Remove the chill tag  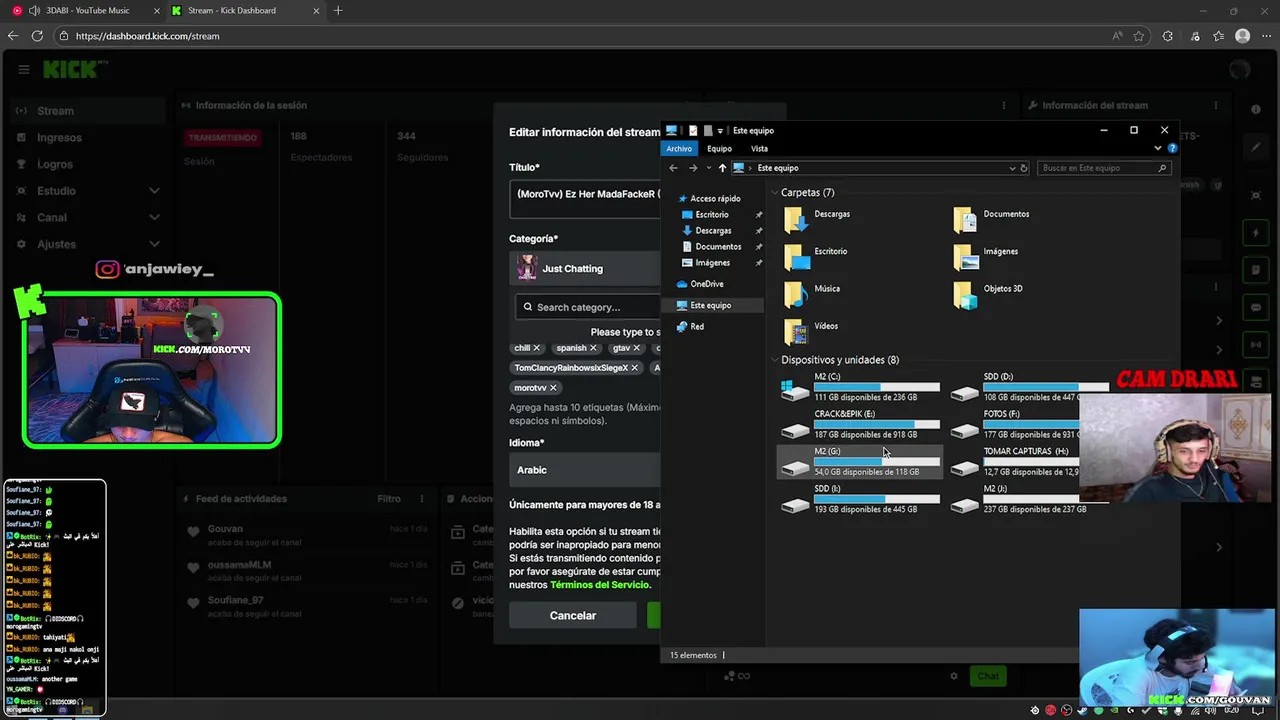point(536,348)
